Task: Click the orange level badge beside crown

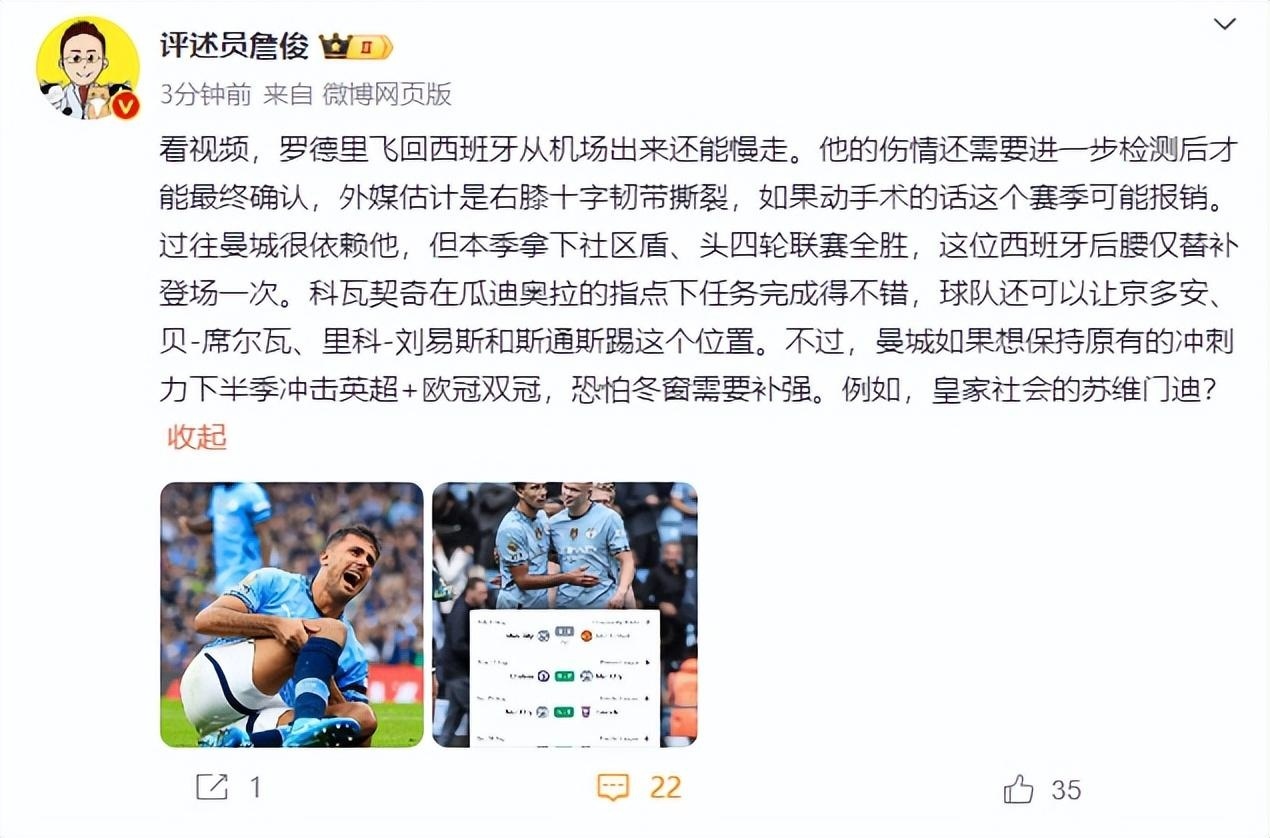Action: (370, 46)
